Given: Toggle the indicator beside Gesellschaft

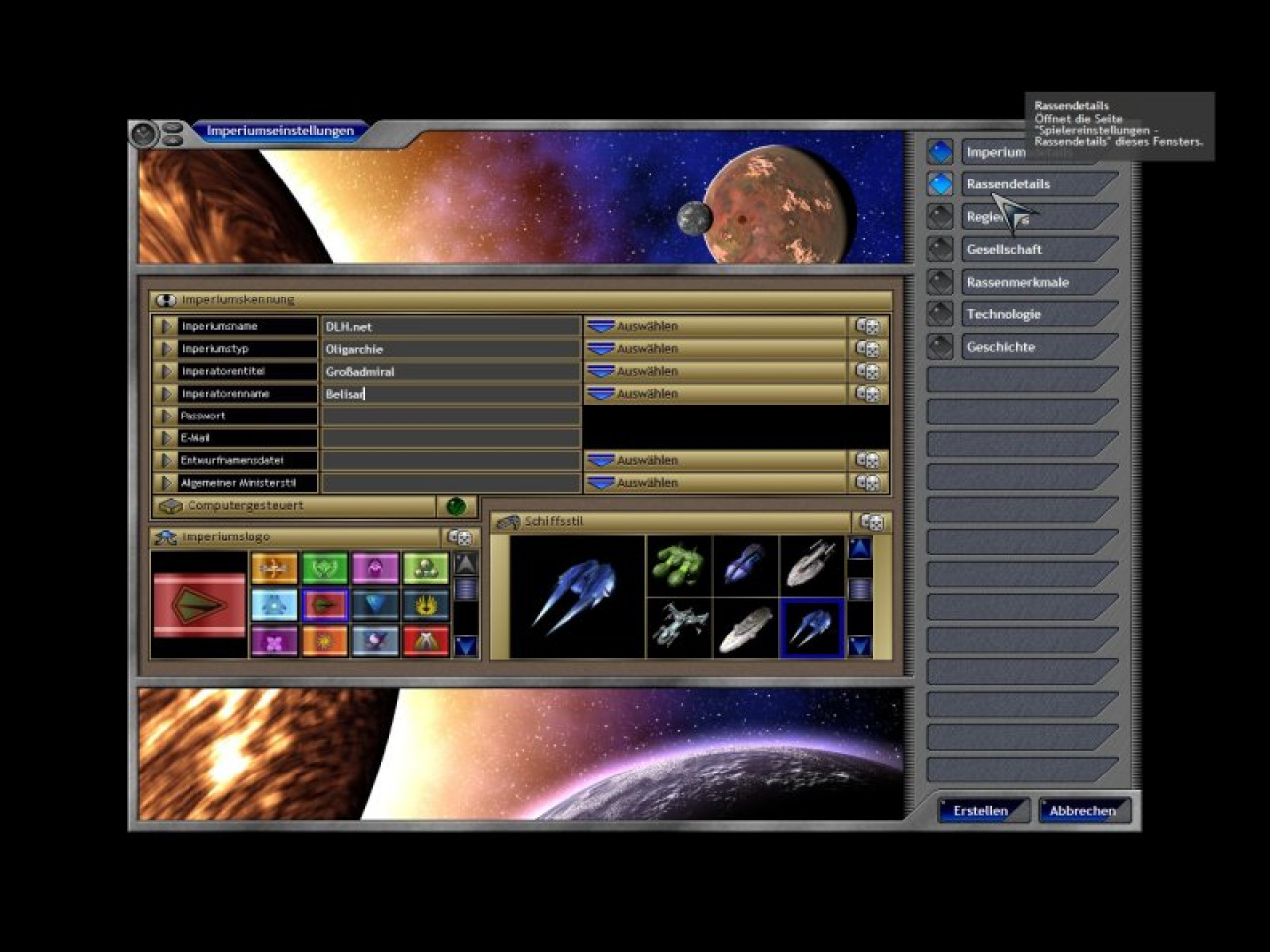Looking at the screenshot, I should [x=940, y=249].
